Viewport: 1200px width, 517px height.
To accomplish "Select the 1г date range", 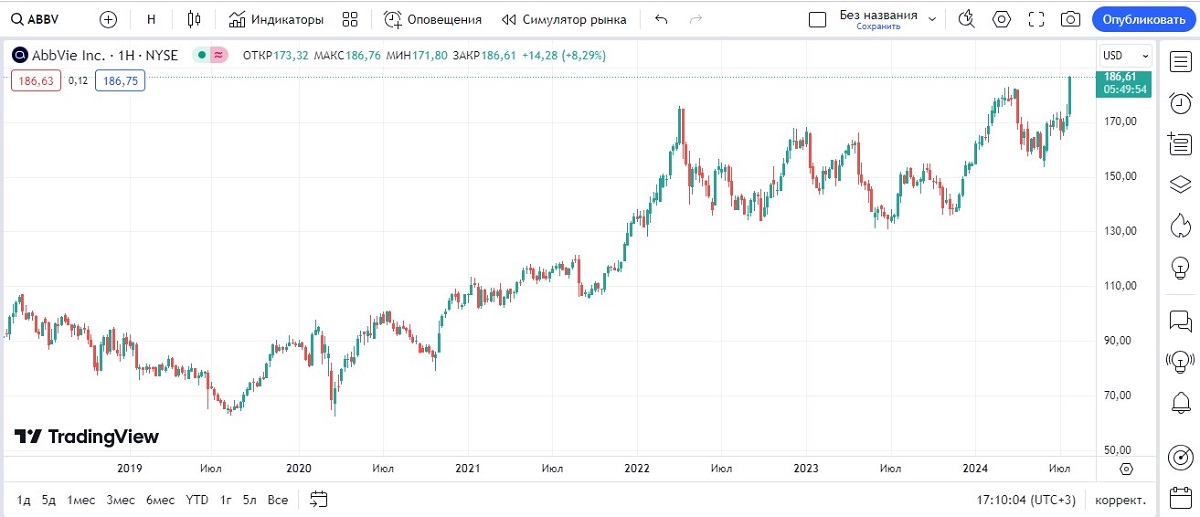I will pyautogui.click(x=226, y=498).
